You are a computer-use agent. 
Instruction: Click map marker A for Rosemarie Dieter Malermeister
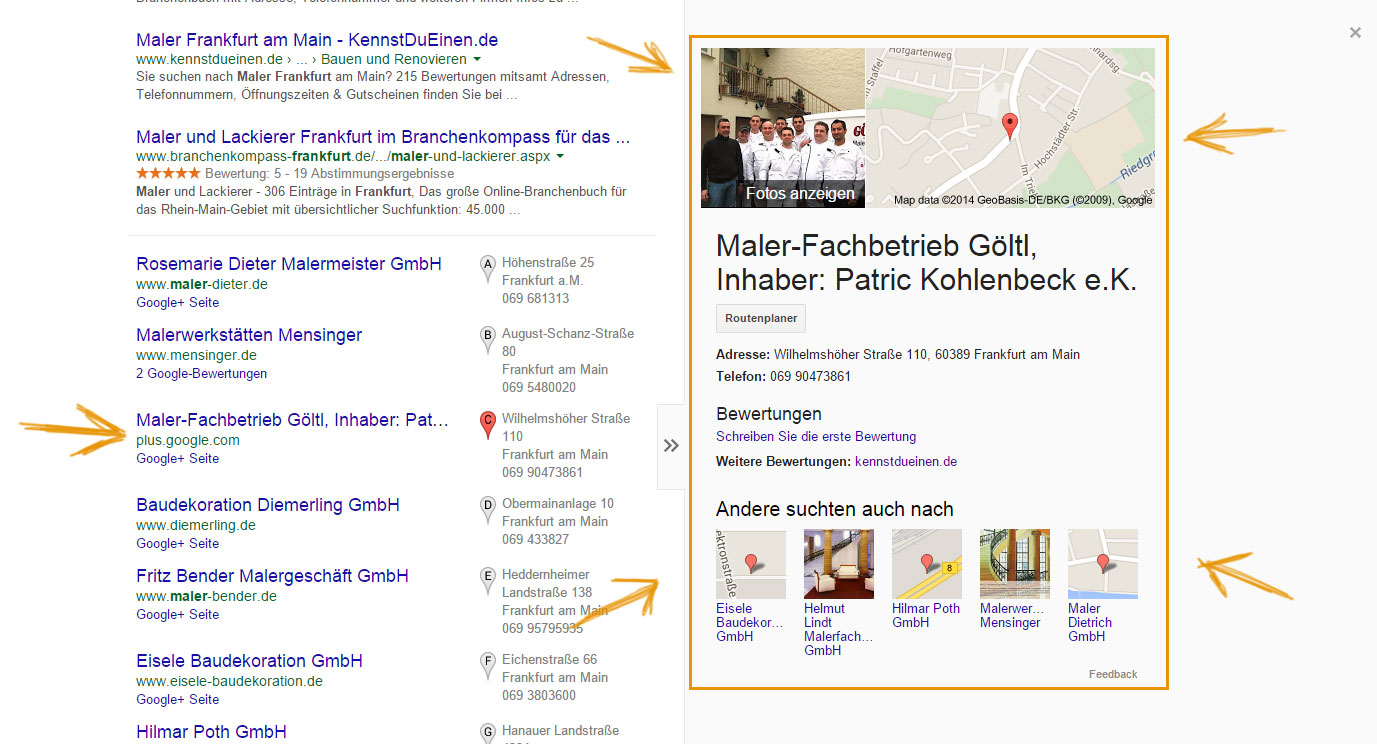(488, 267)
